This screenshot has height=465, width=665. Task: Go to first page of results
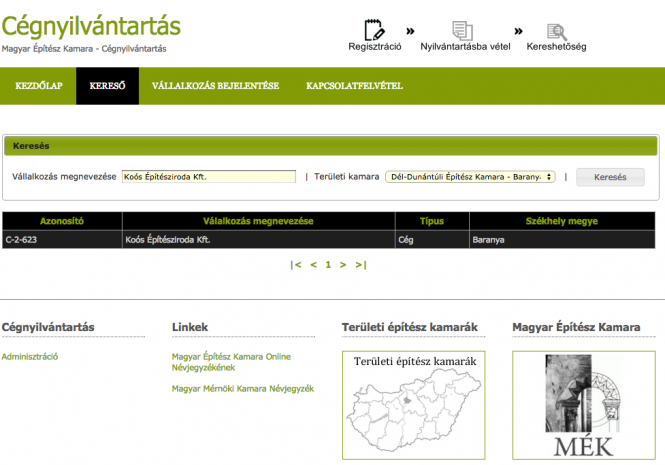[296, 265]
